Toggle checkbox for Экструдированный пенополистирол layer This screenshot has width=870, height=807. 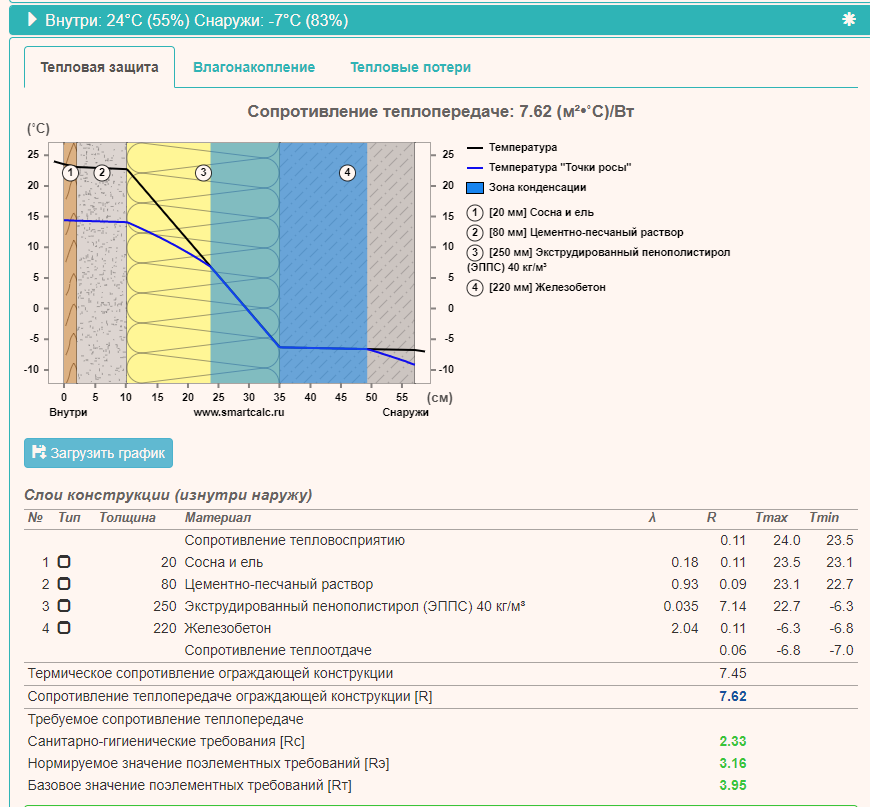(x=64, y=606)
